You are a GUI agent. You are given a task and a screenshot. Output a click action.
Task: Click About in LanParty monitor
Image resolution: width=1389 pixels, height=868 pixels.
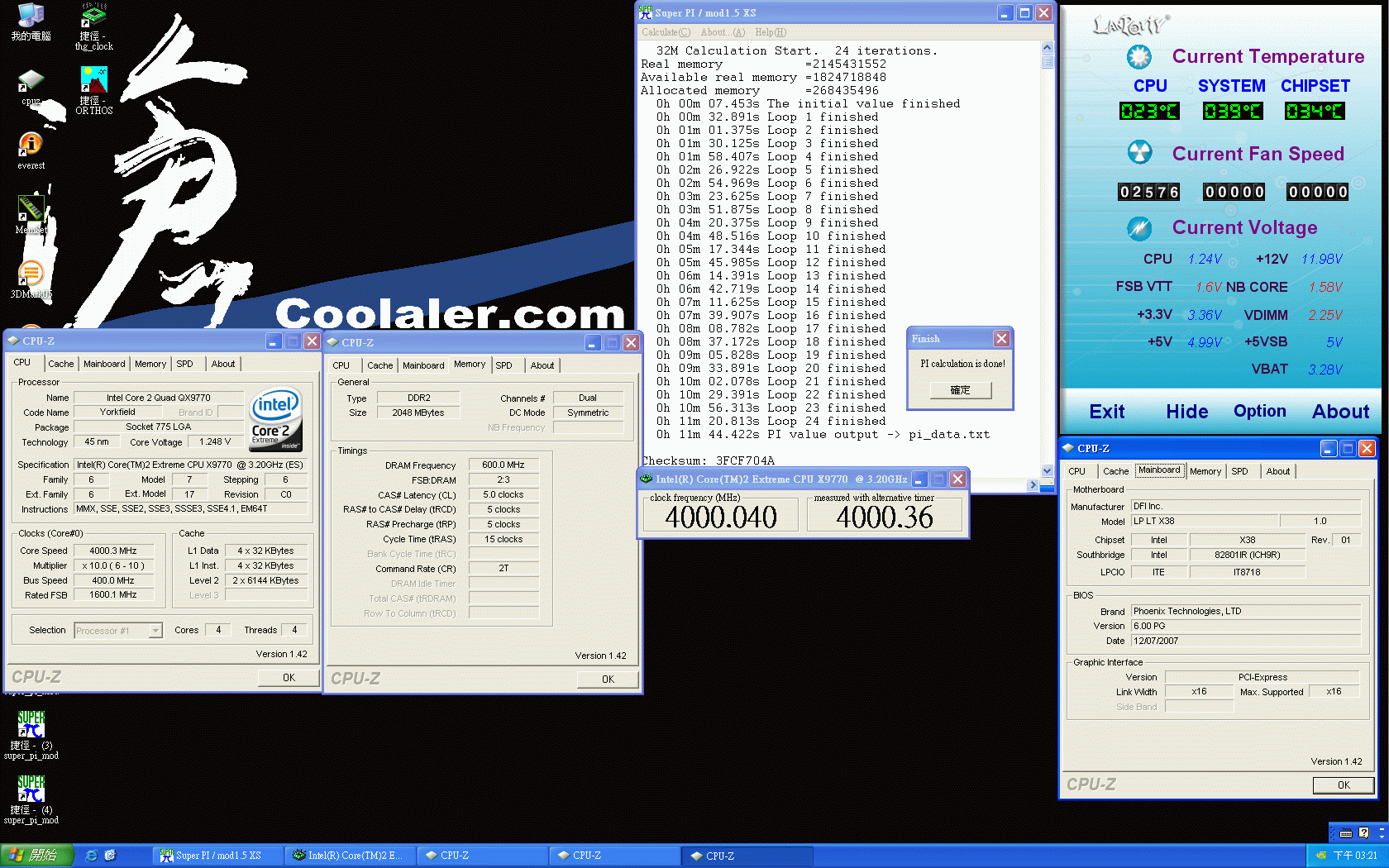(1340, 412)
